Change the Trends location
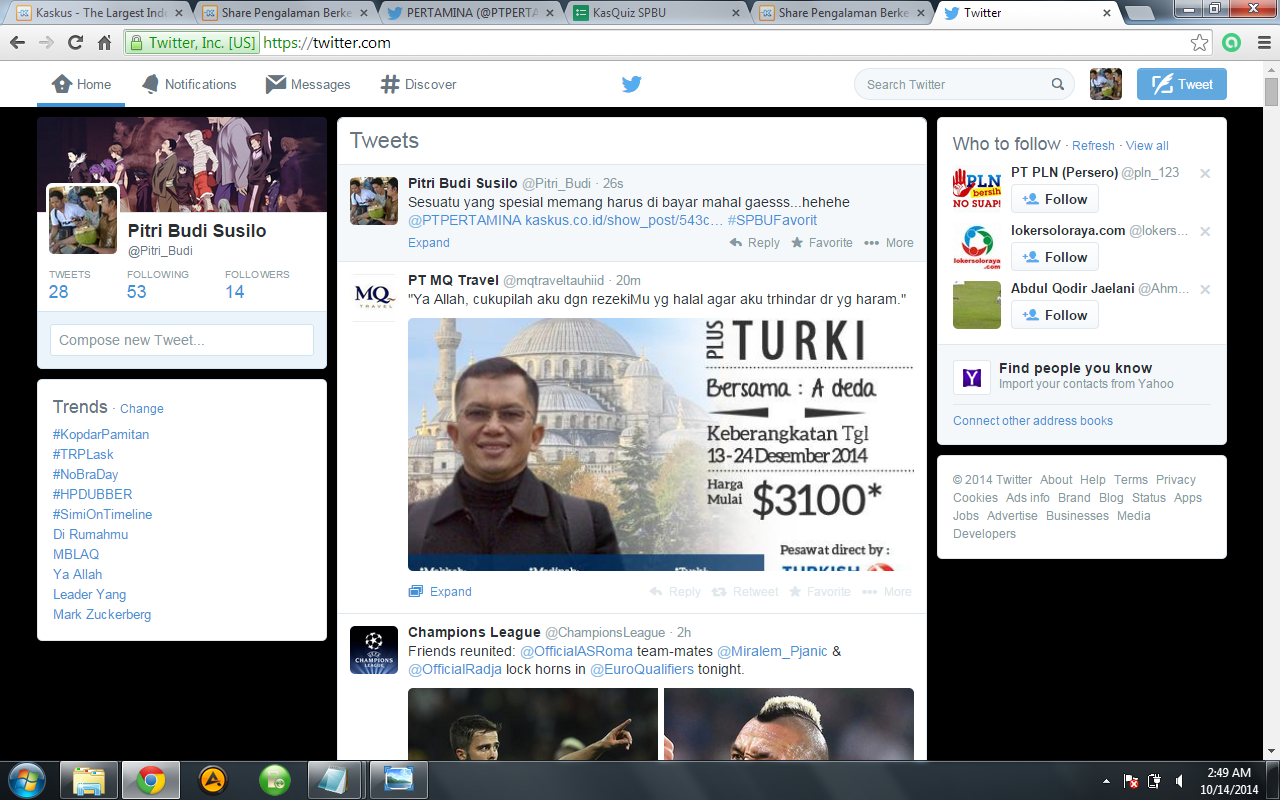 tap(142, 409)
